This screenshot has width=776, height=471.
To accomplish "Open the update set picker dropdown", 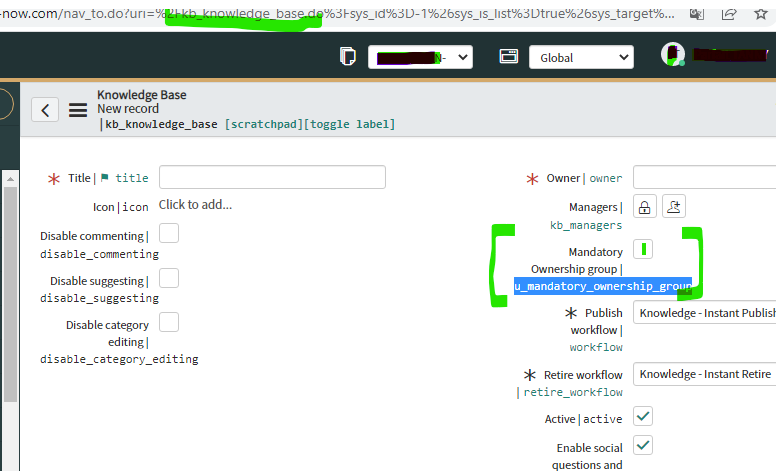I will pyautogui.click(x=420, y=57).
